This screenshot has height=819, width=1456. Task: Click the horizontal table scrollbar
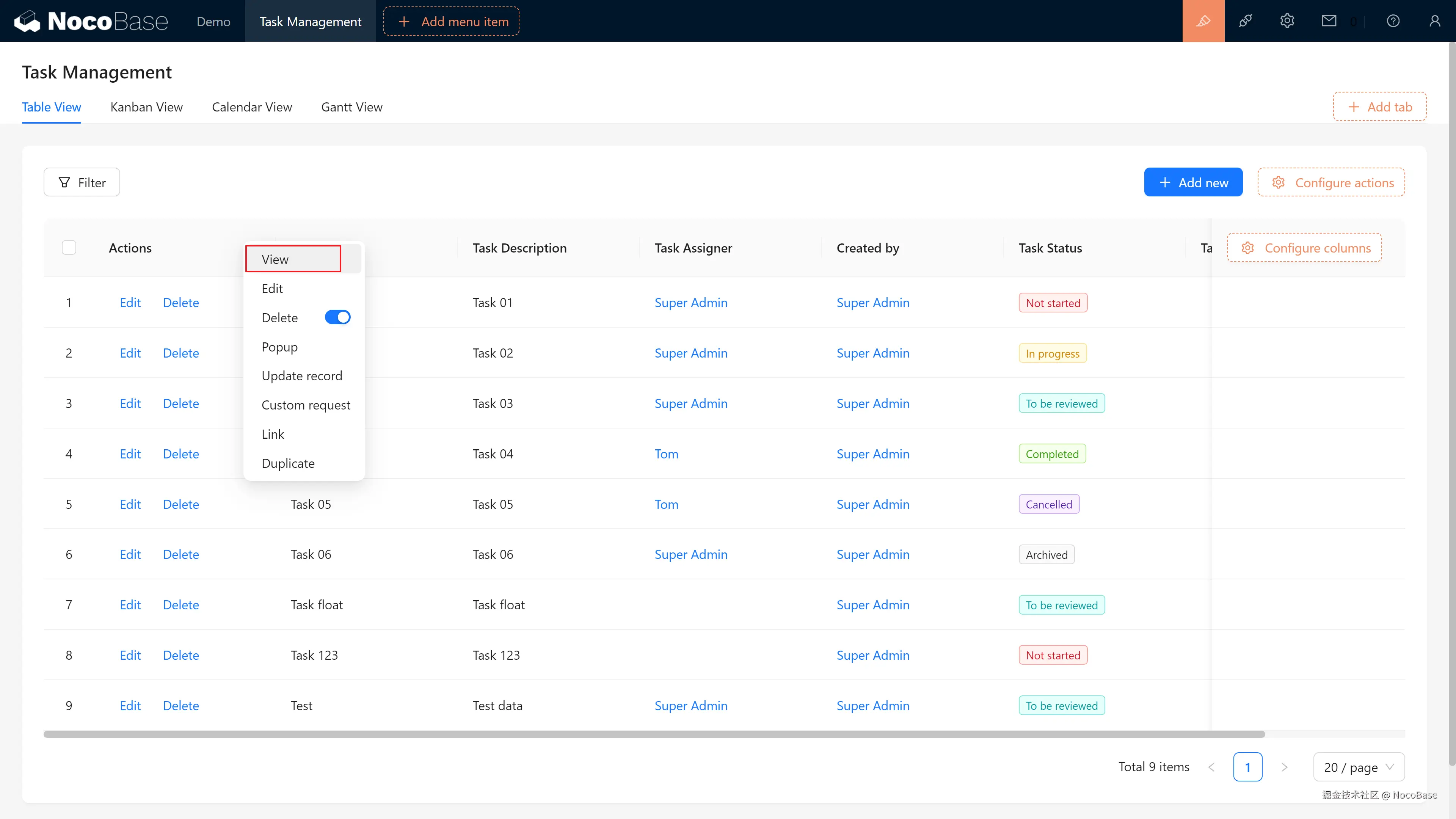click(654, 734)
